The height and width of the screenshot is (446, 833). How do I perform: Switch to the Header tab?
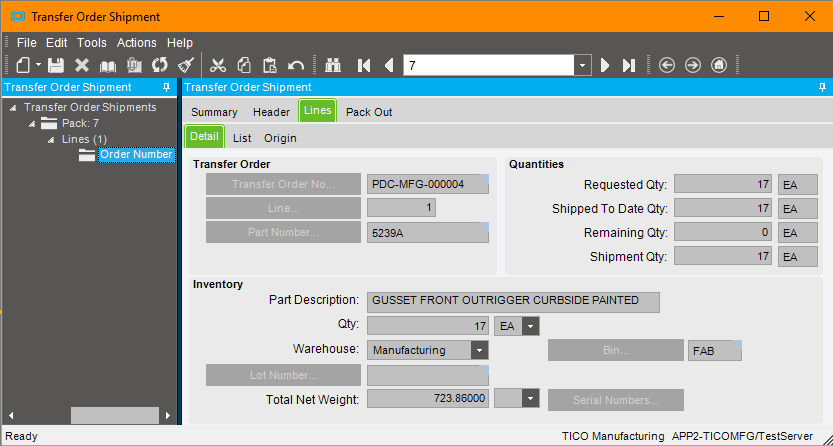coord(271,112)
